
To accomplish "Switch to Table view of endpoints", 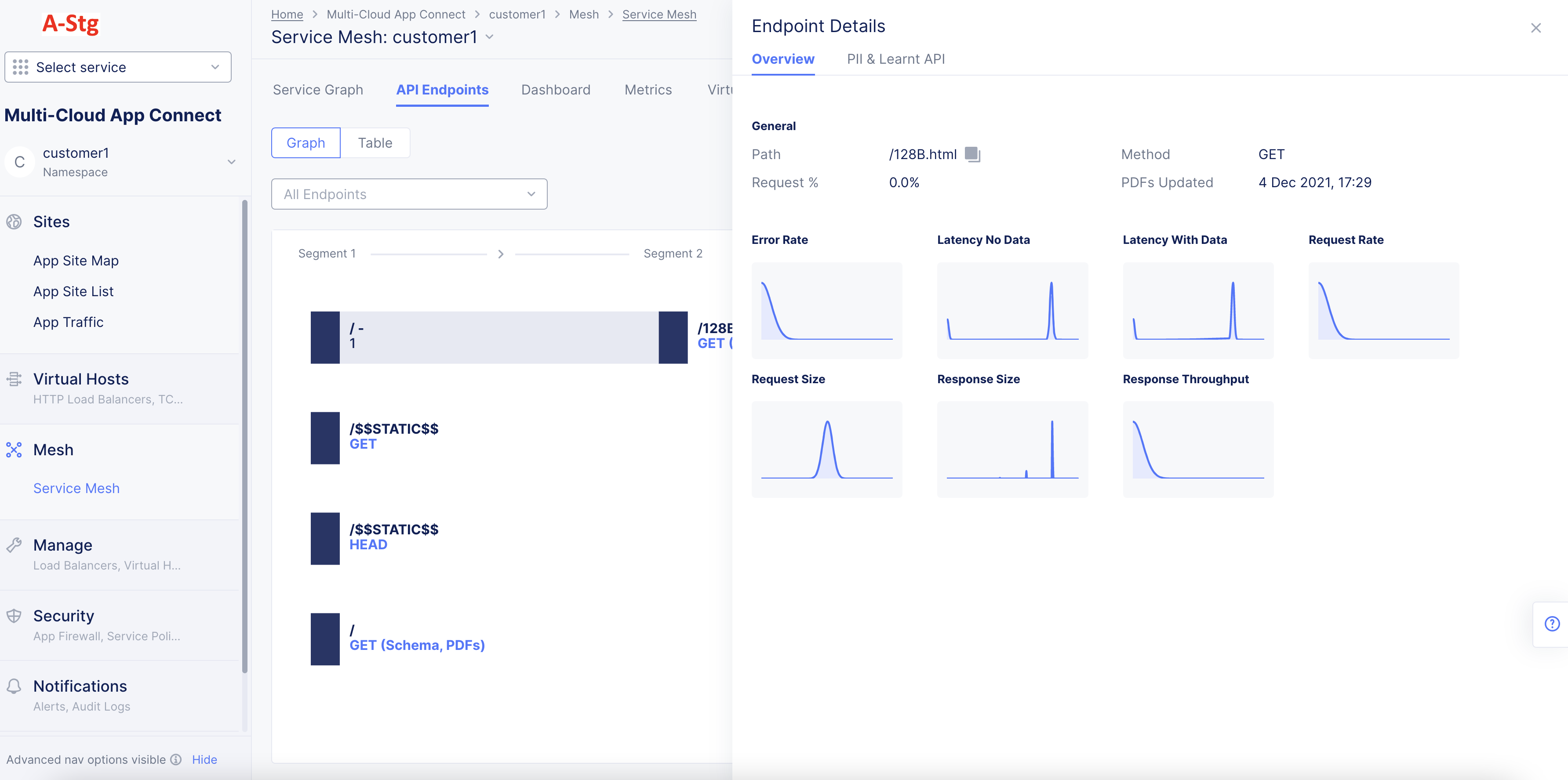I will pos(375,143).
